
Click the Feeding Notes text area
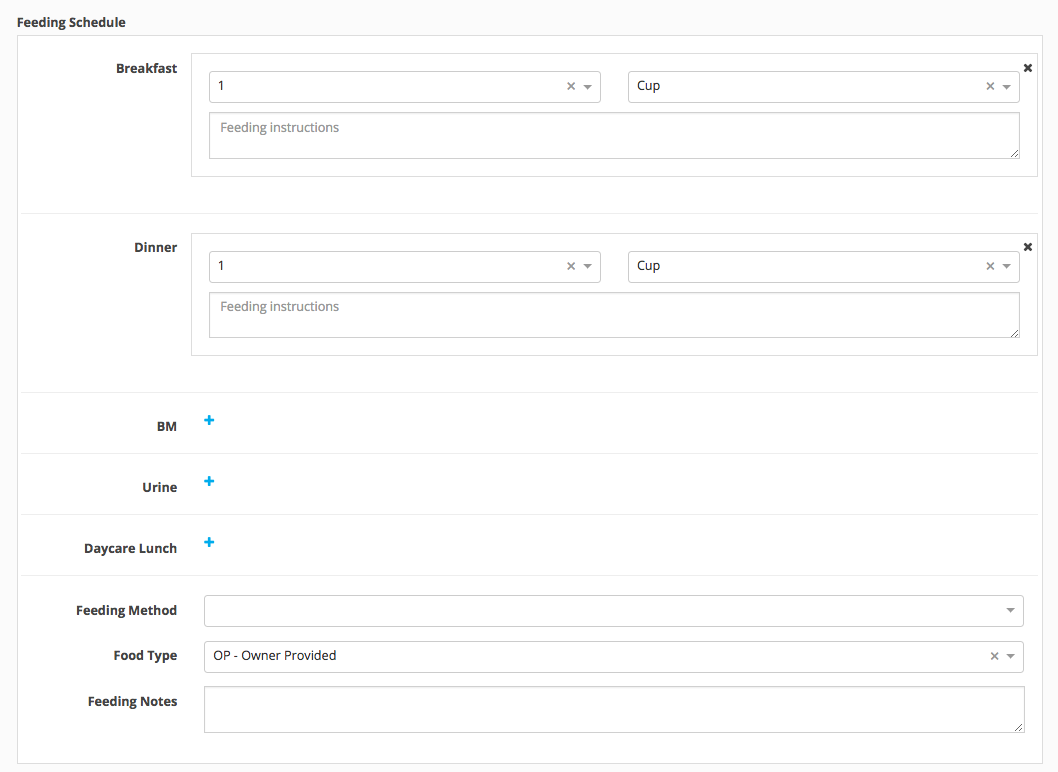pyautogui.click(x=613, y=709)
